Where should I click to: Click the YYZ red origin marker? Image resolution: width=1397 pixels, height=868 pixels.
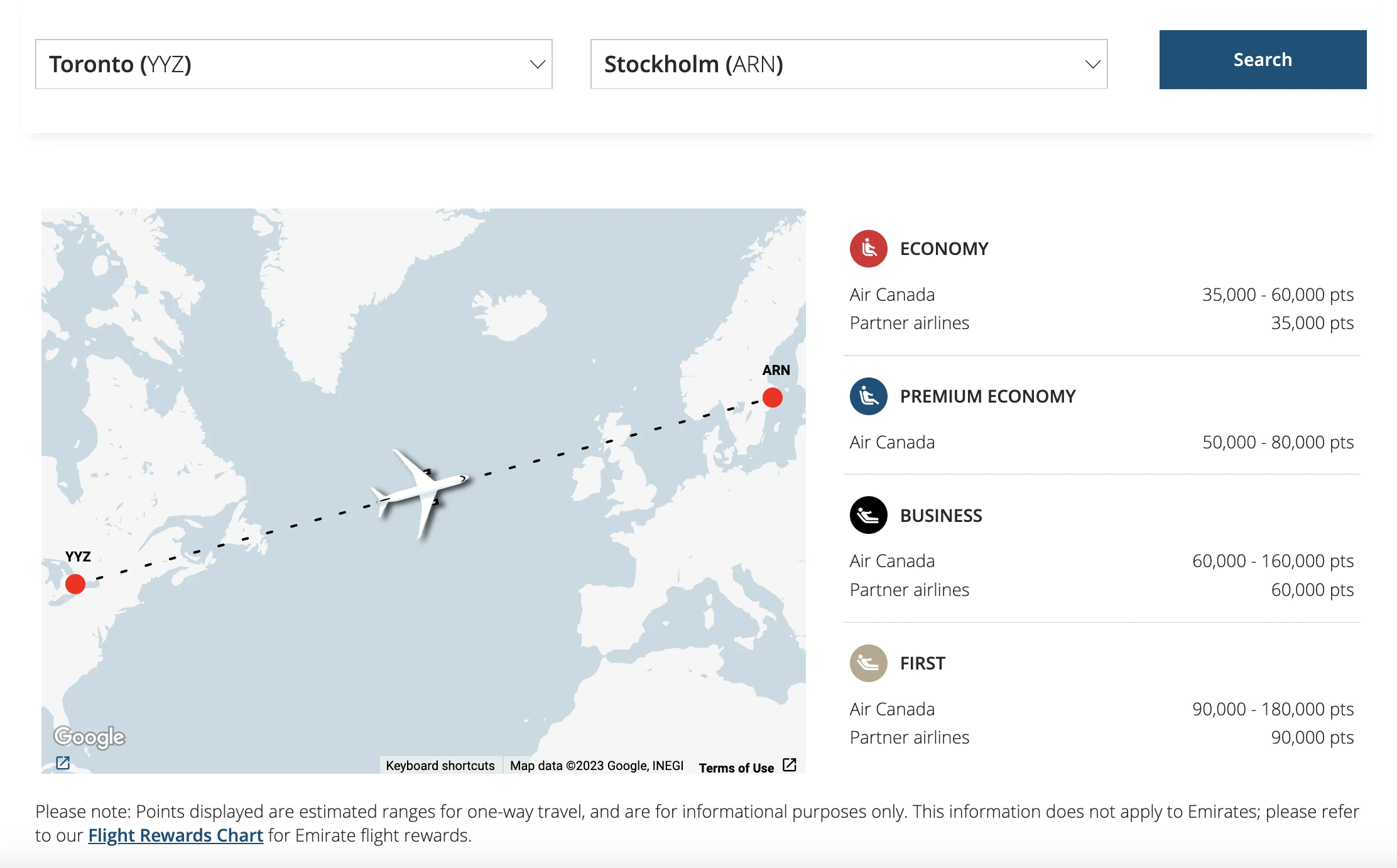tap(75, 584)
